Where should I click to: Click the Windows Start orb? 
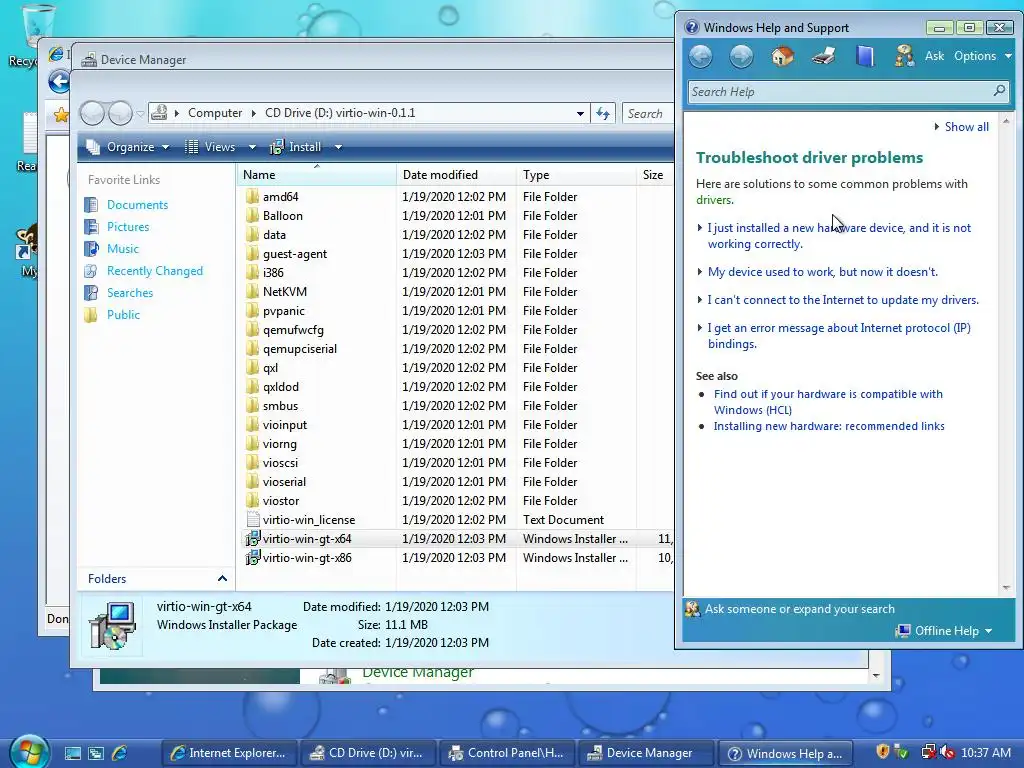(29, 752)
